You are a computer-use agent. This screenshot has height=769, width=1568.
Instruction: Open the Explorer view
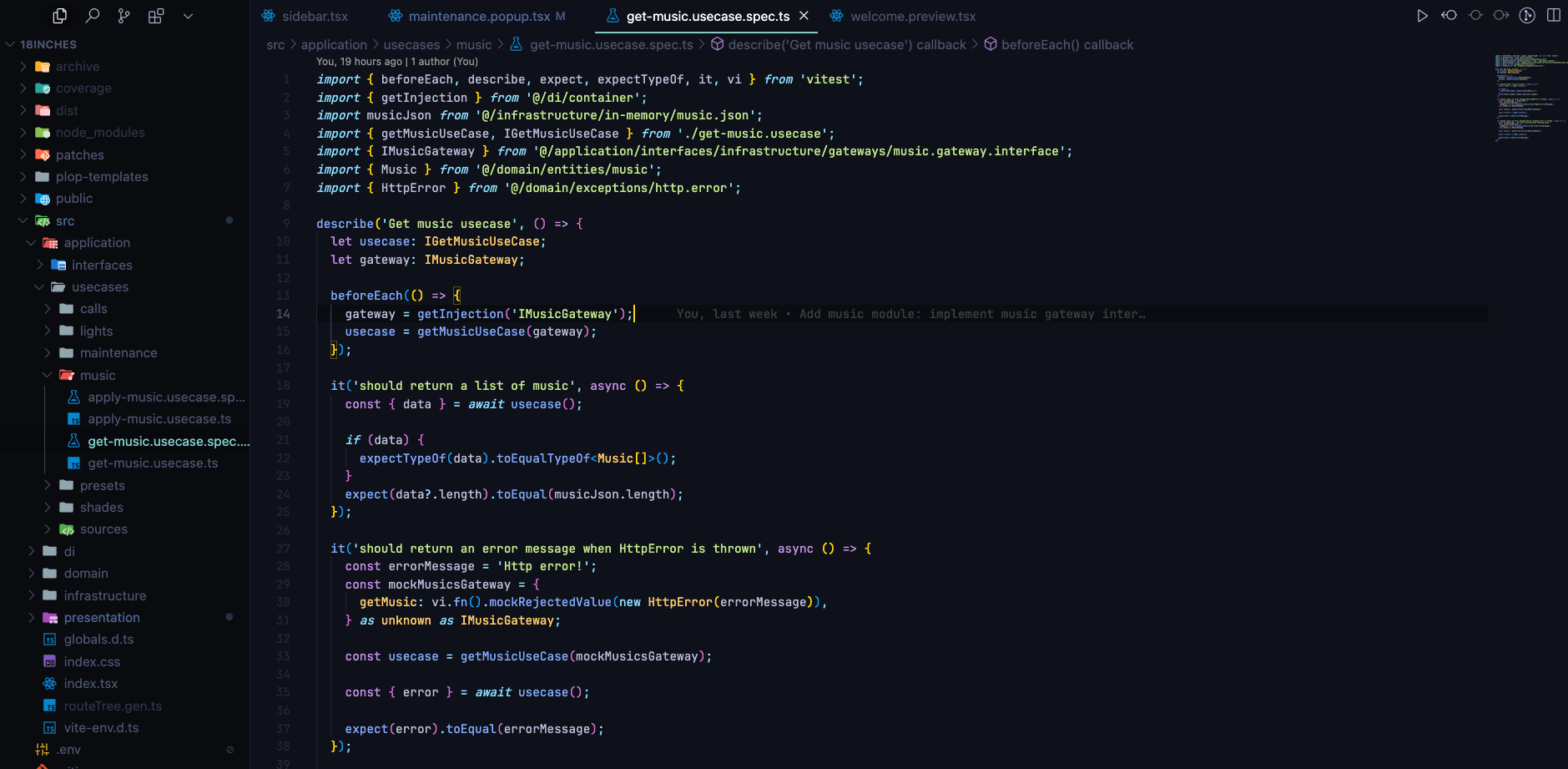point(59,15)
